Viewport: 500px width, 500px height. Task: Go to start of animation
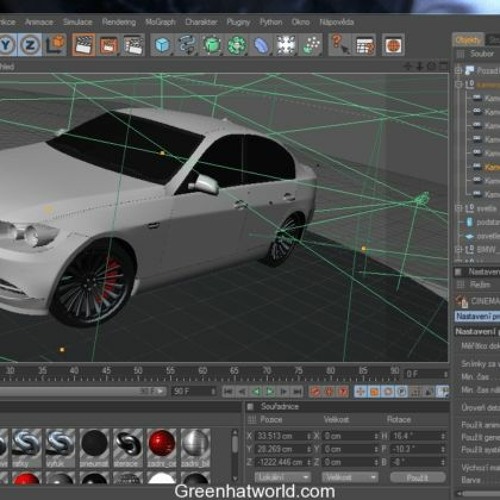[228, 391]
